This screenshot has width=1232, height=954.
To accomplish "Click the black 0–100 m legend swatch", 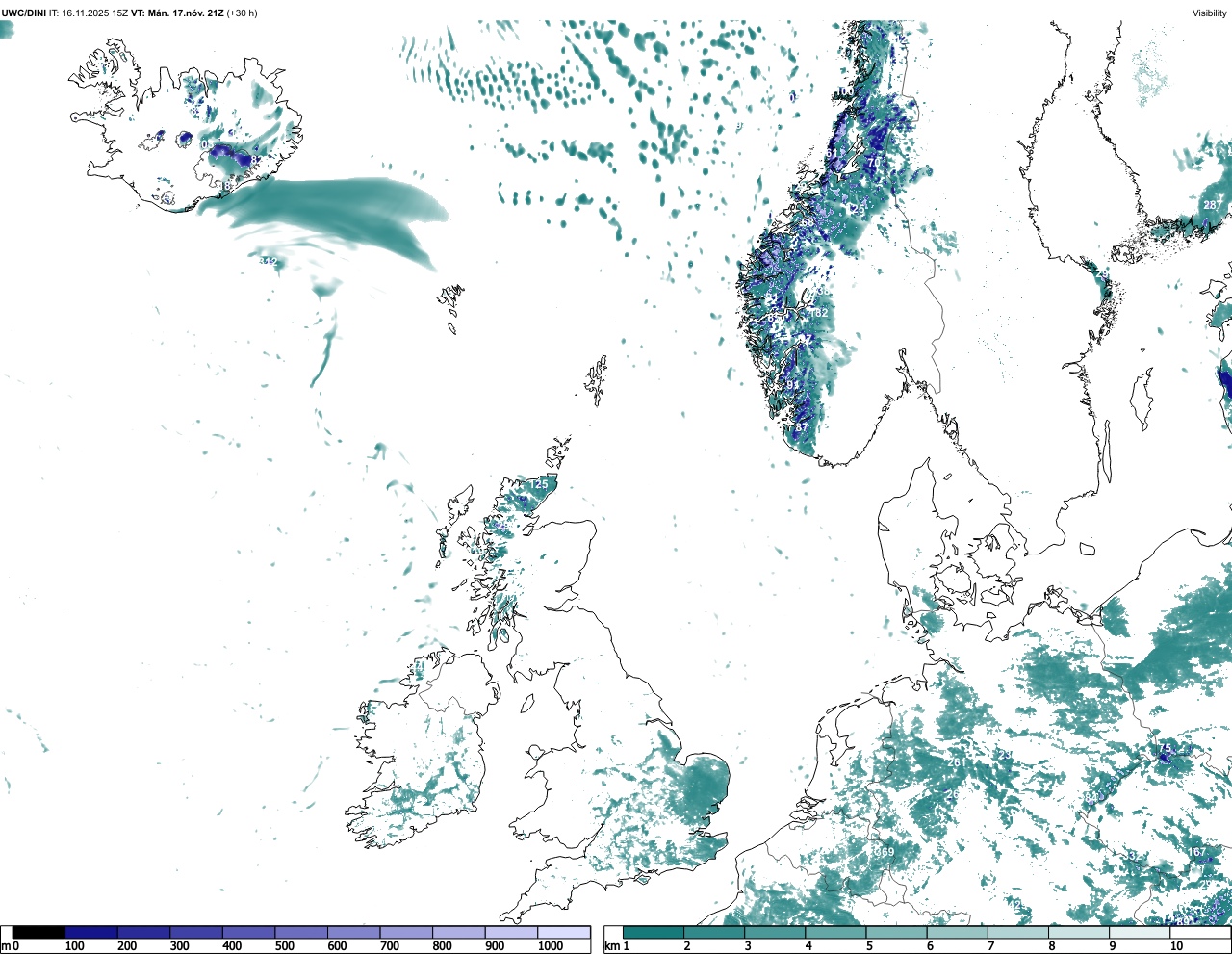I will pos(38,933).
